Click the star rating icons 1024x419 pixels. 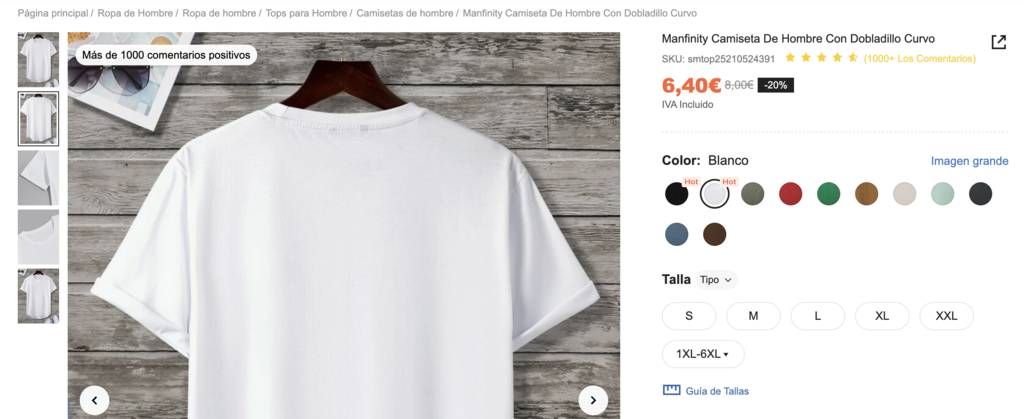[821, 58]
